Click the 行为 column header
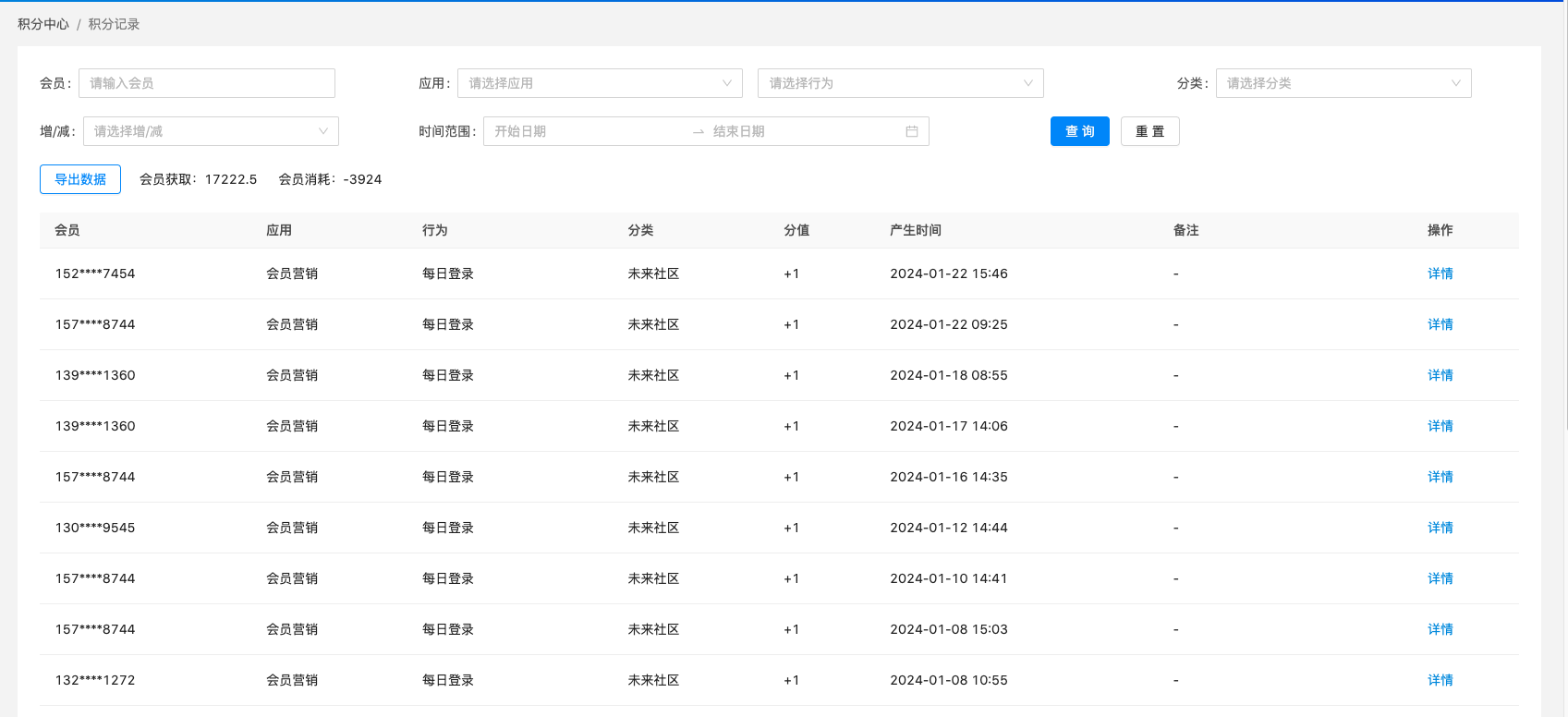The height and width of the screenshot is (717, 1568). click(x=435, y=230)
